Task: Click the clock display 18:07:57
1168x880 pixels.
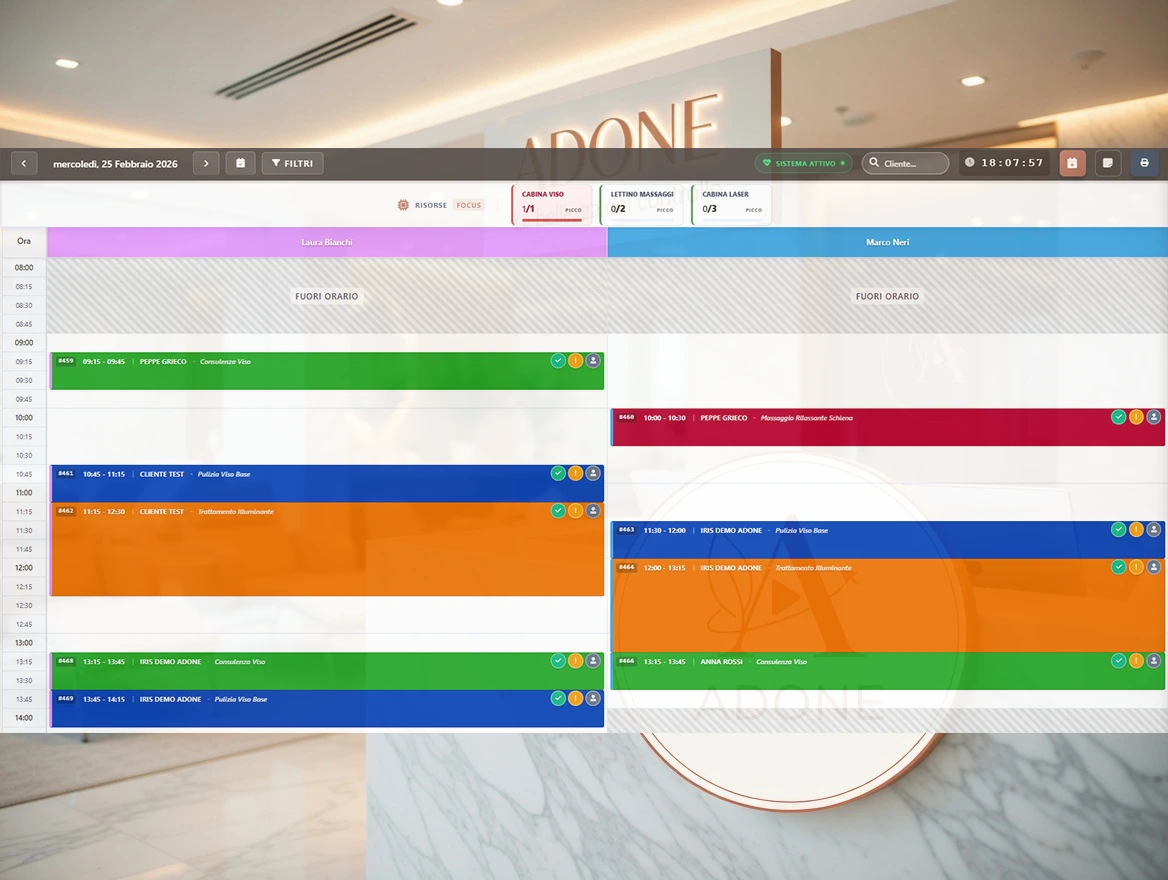Action: coord(1004,162)
